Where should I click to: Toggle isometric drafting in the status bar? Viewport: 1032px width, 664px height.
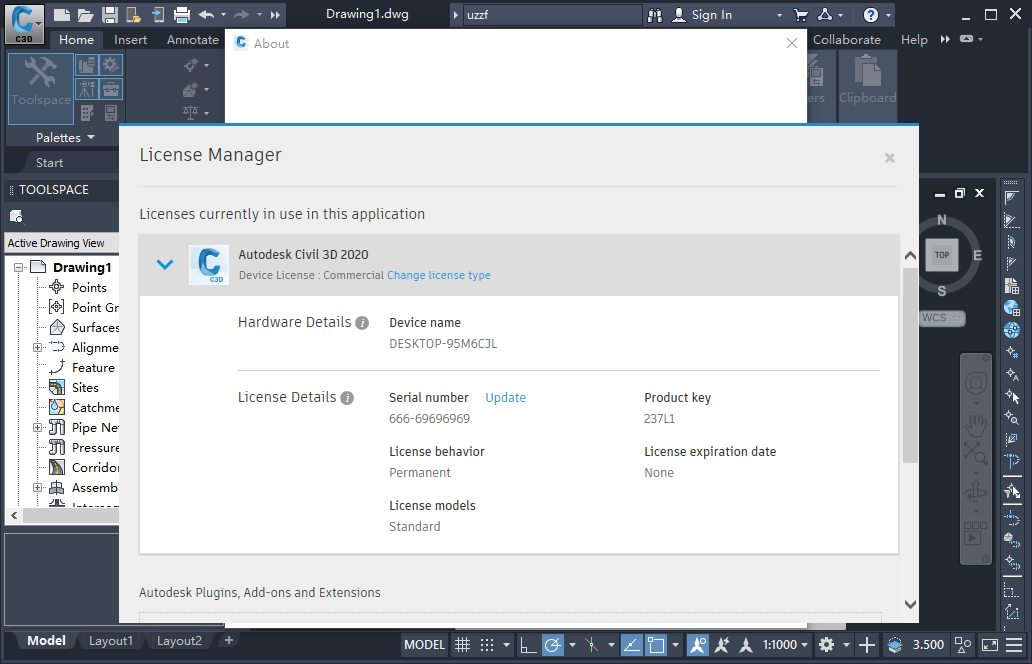592,645
